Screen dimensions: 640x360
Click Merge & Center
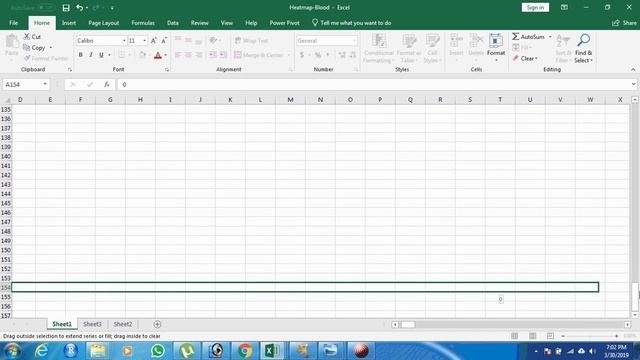[259, 55]
